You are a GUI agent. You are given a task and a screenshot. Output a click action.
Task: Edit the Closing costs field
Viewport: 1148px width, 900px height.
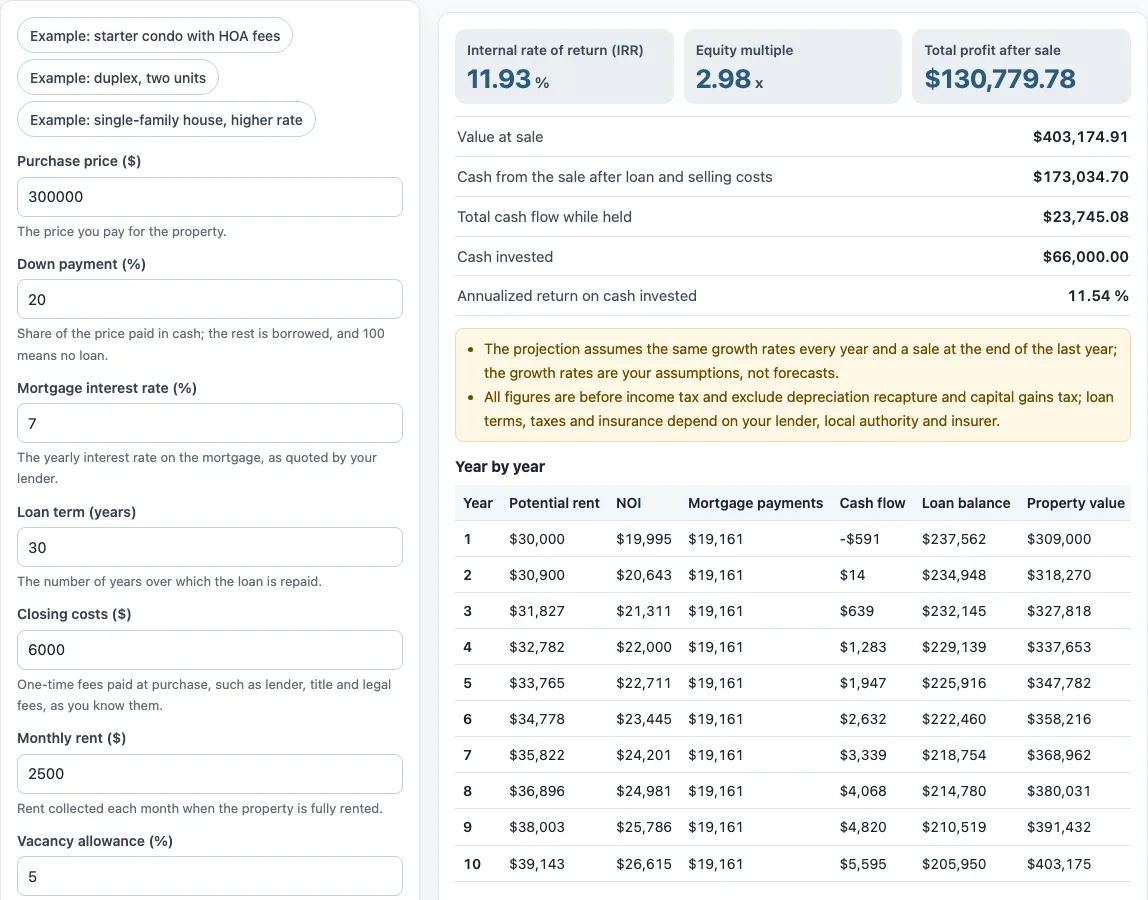(209, 650)
